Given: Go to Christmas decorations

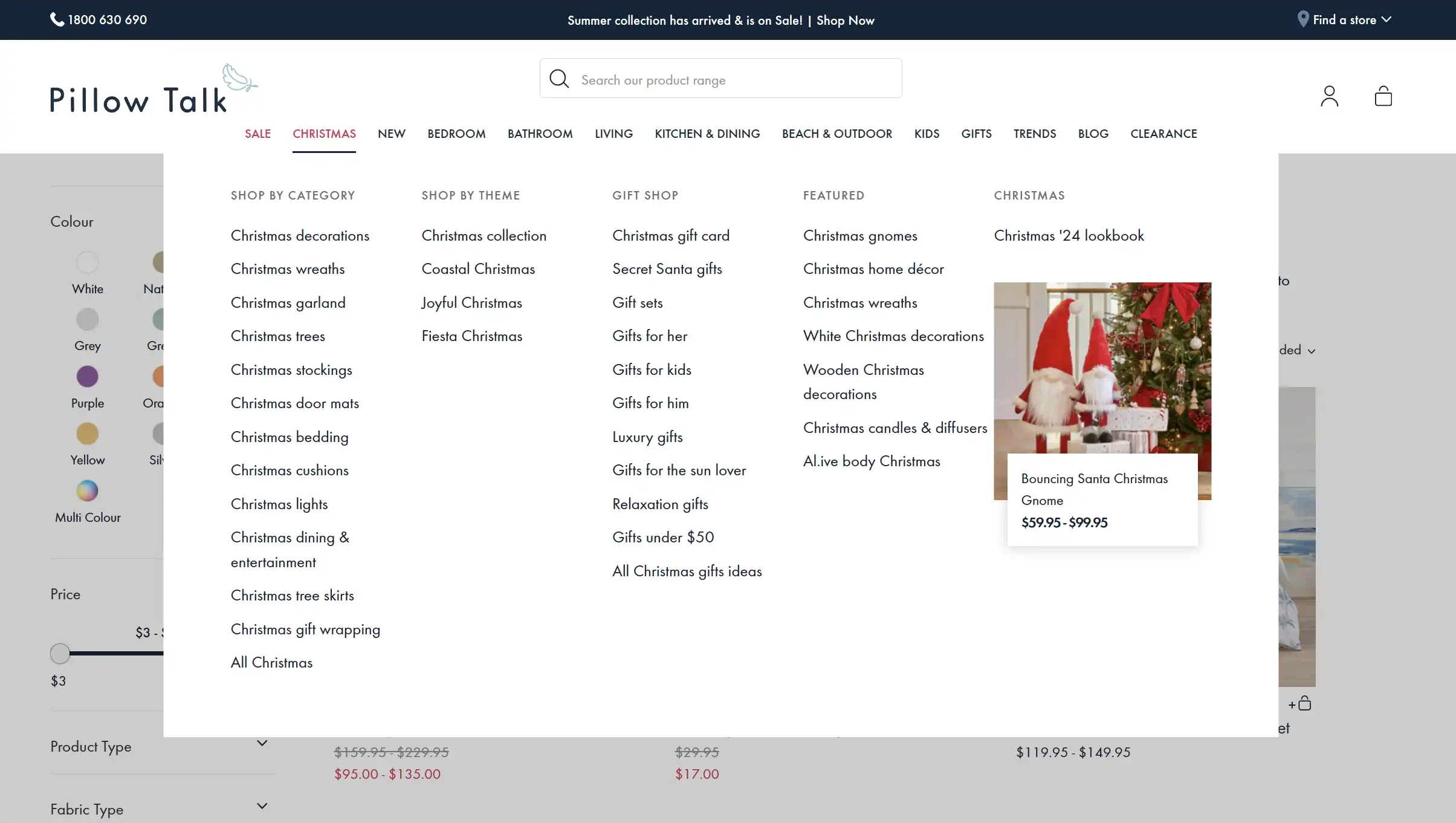Looking at the screenshot, I should (x=300, y=236).
